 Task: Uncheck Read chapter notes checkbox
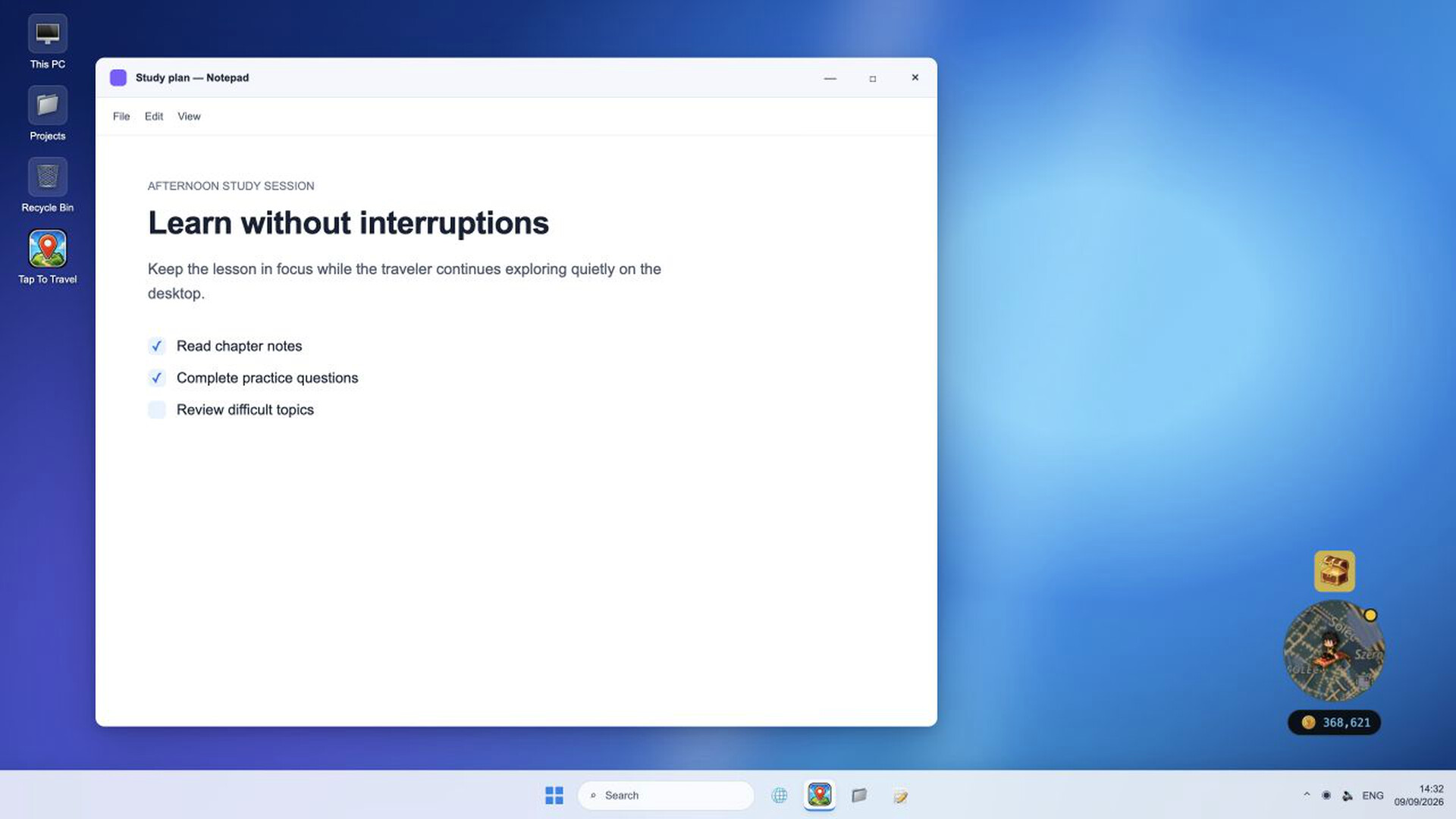(156, 346)
